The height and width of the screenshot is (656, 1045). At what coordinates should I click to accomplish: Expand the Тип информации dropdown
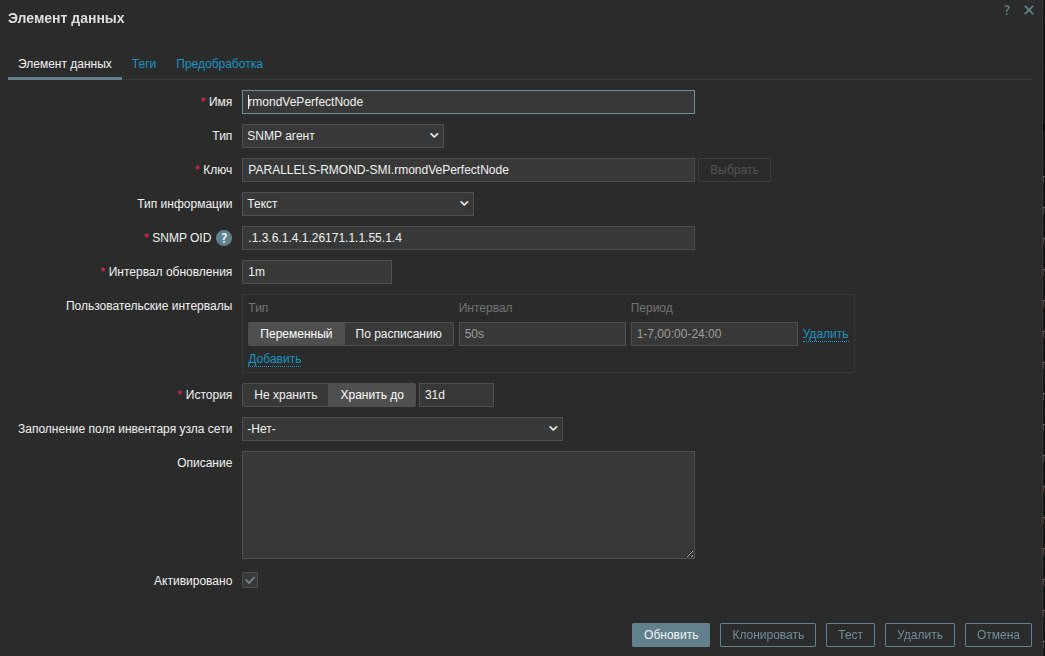pyautogui.click(x=357, y=204)
